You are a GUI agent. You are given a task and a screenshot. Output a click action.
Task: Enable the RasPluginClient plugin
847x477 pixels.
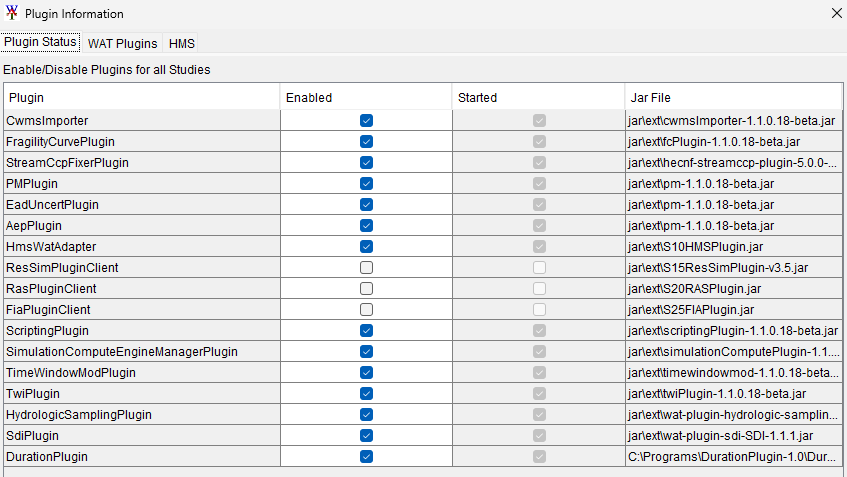point(366,289)
